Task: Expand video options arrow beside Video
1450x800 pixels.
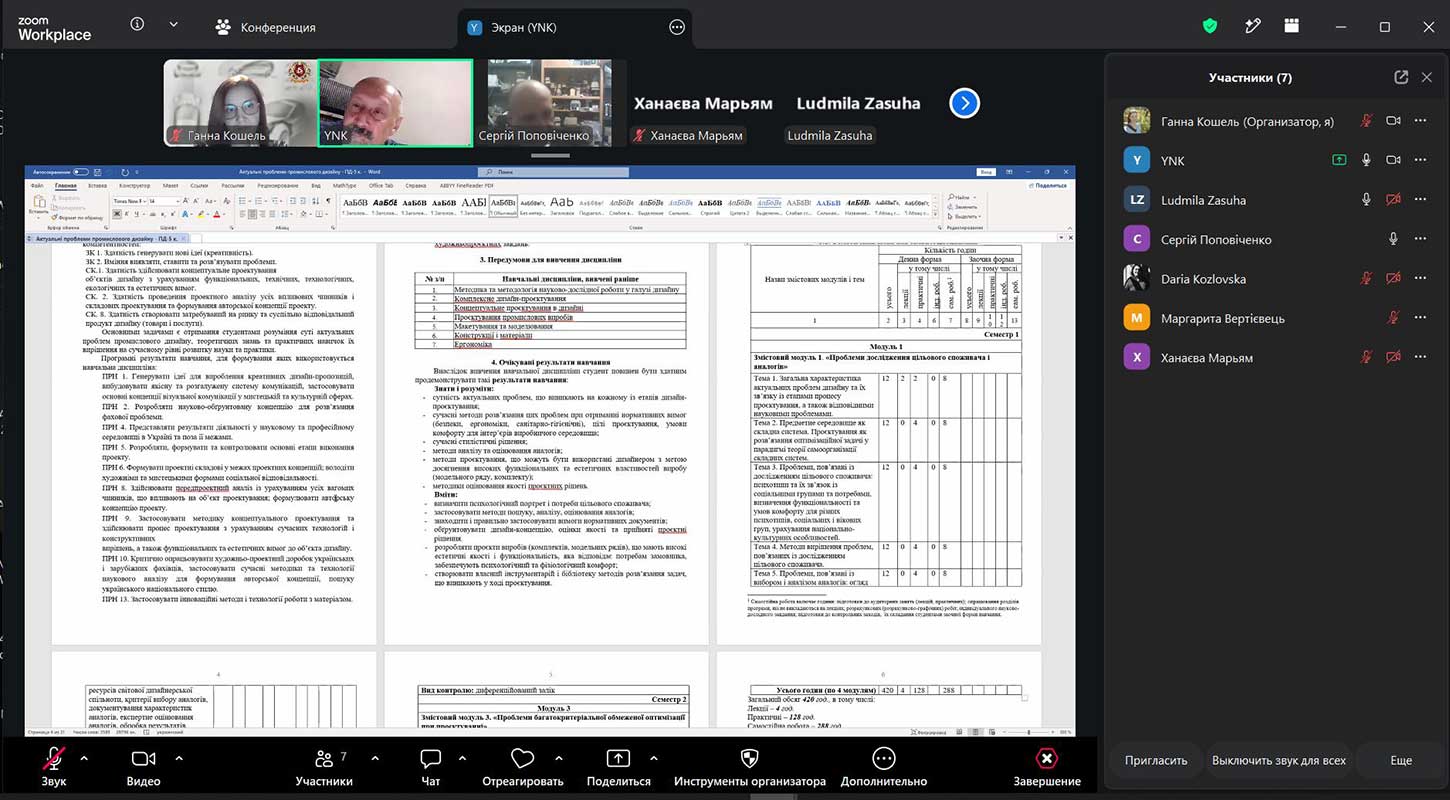Action: pyautogui.click(x=179, y=758)
